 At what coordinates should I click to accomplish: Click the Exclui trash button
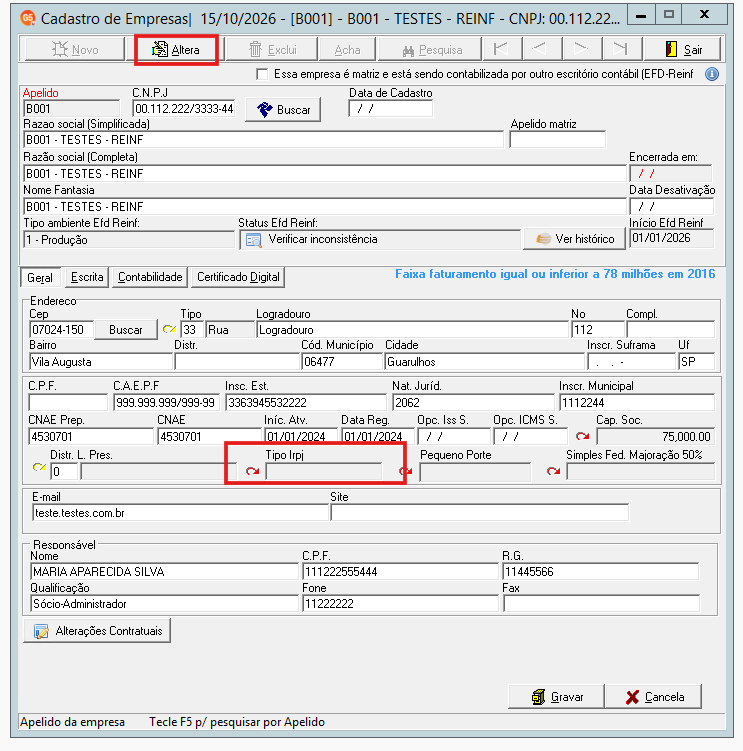(x=272, y=50)
